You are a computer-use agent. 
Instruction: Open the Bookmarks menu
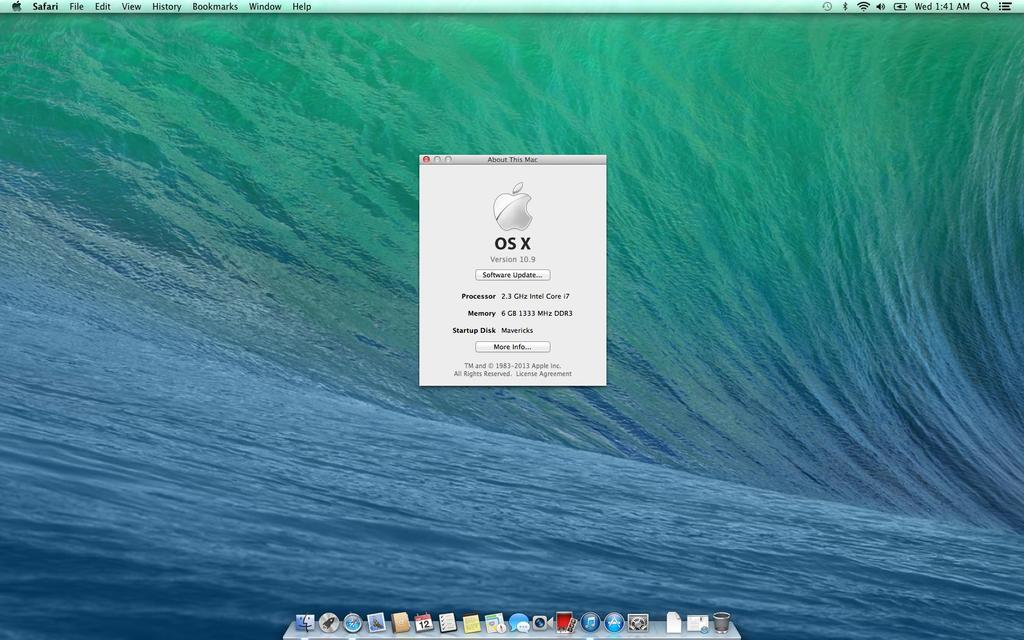pos(215,7)
